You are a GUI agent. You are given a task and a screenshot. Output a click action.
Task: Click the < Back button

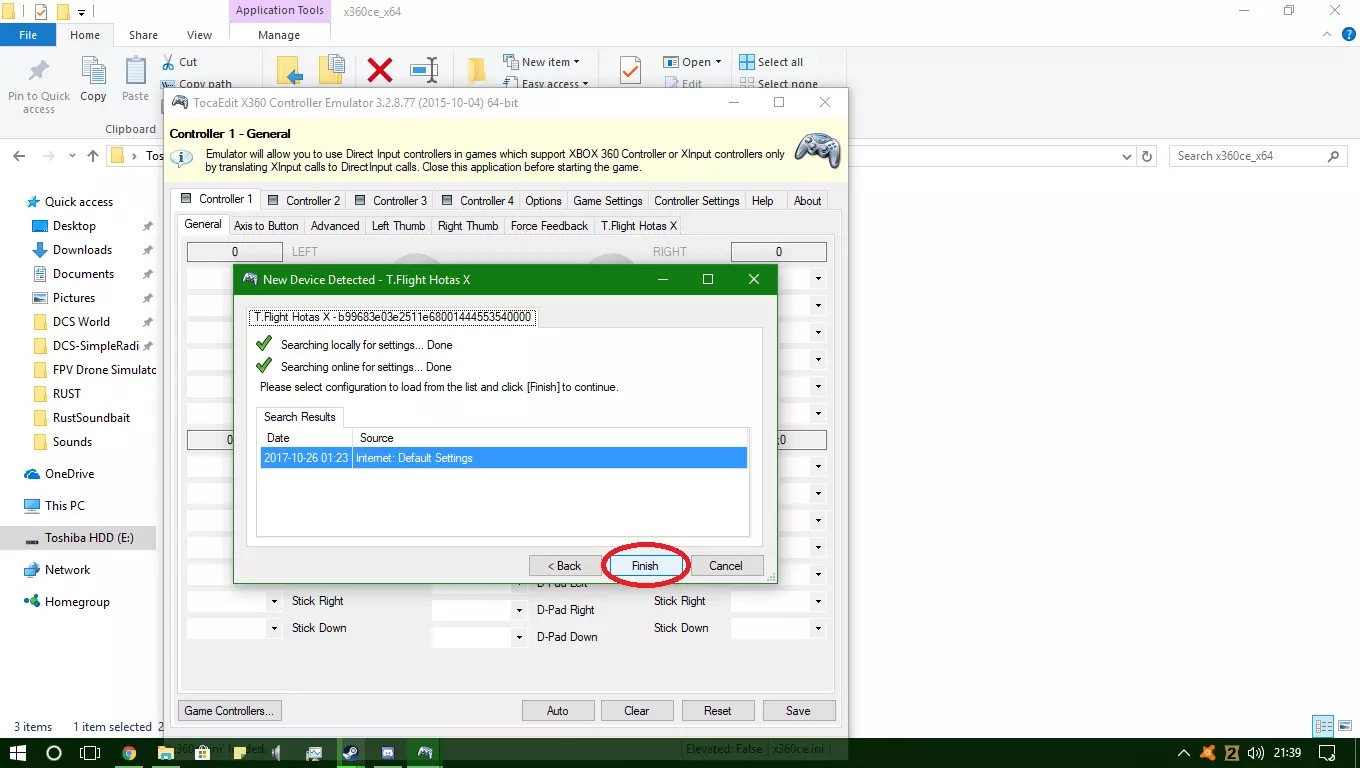pos(564,566)
